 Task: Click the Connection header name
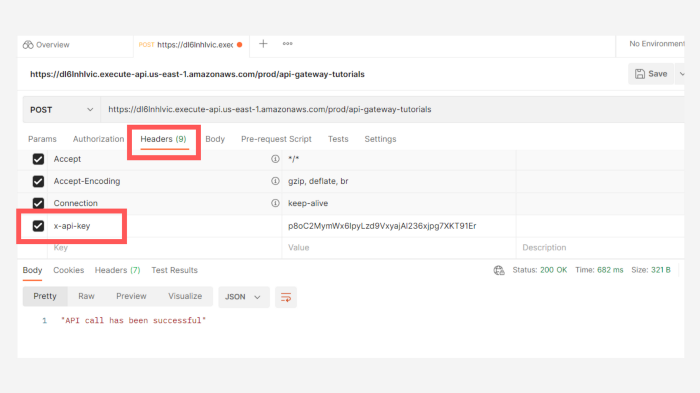(x=75, y=203)
